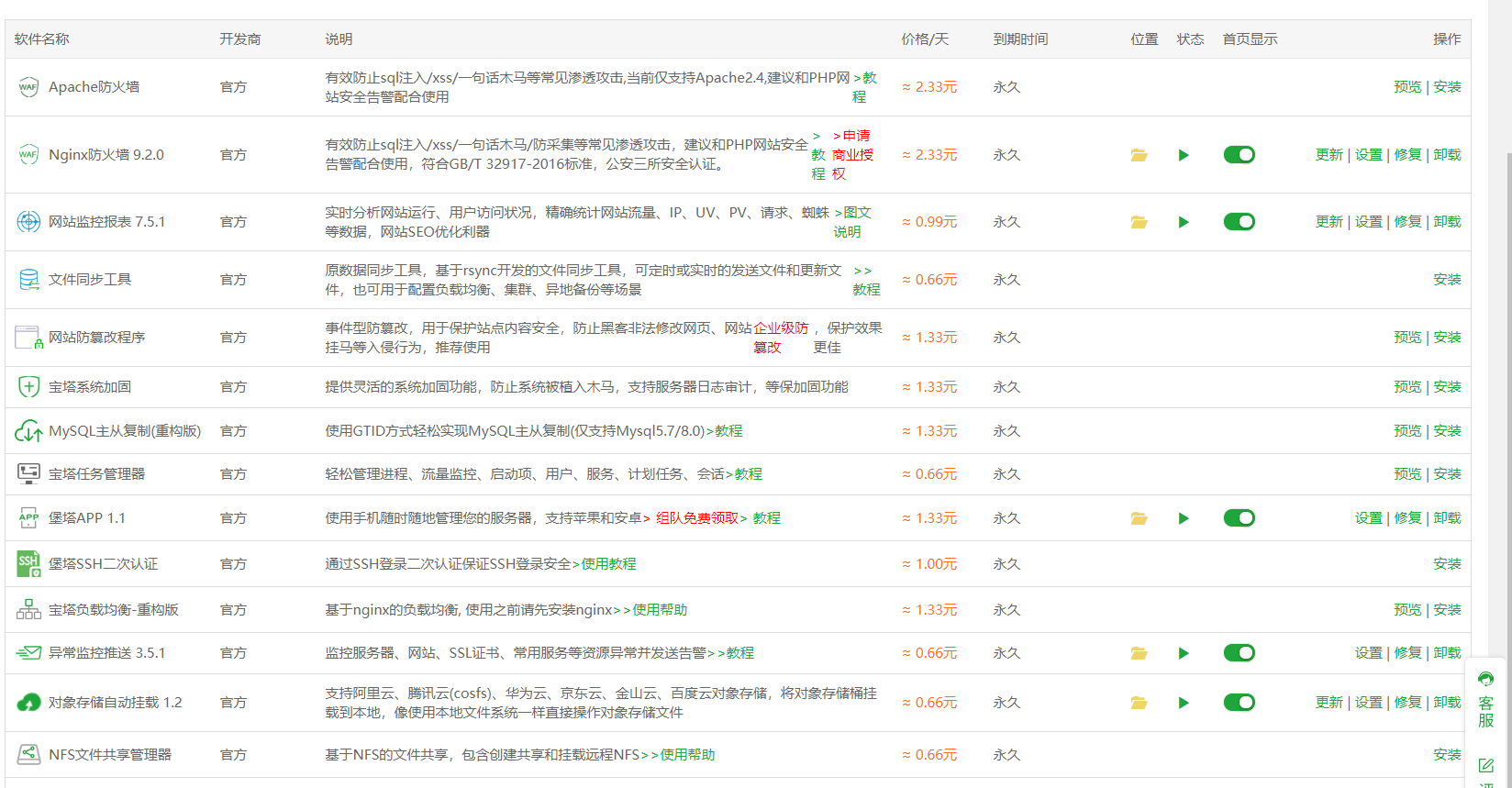Screen dimensions: 1512x788
Task: Install Apache防火墙 plugin
Action: point(1447,87)
